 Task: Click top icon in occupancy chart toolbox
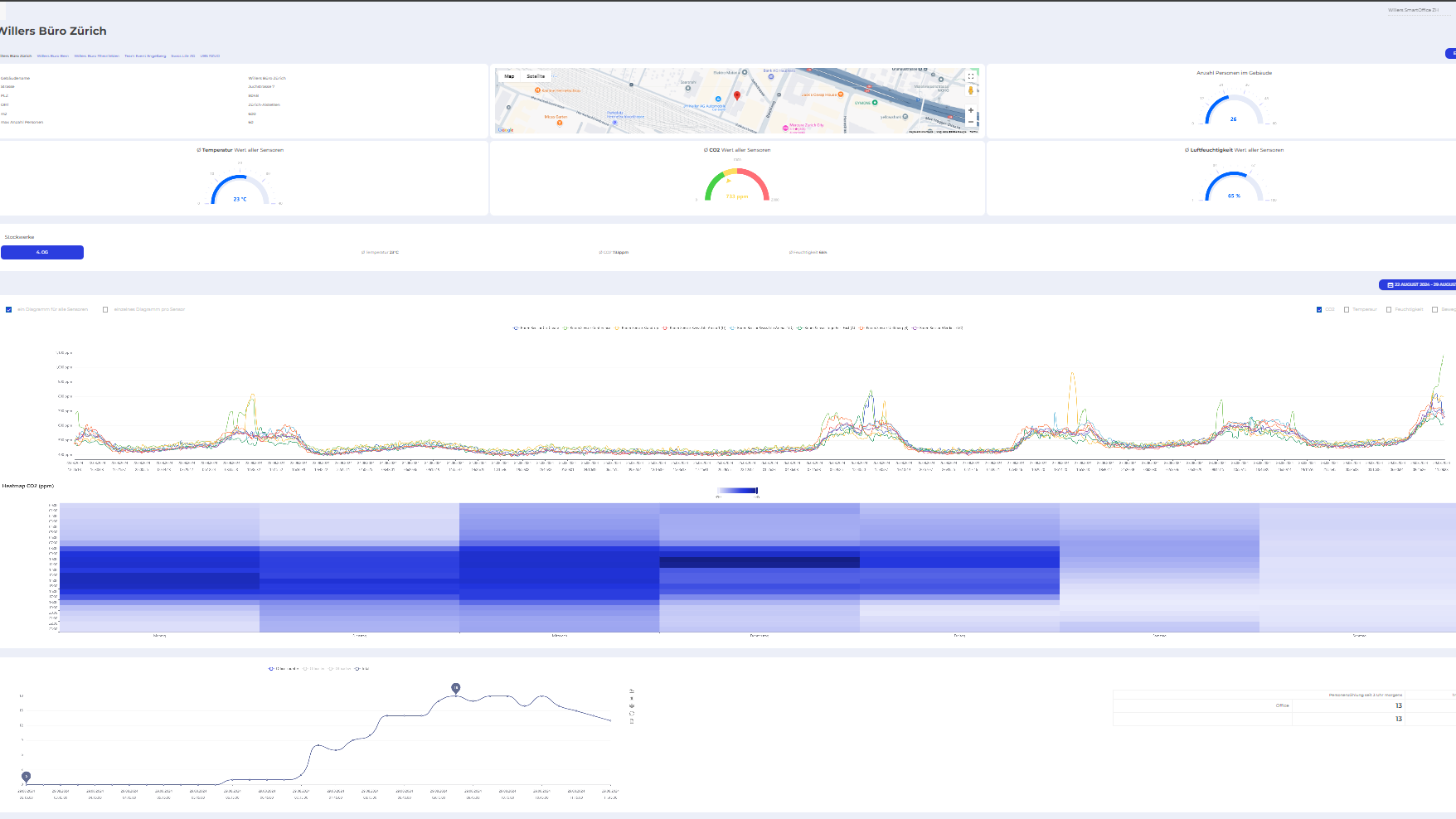(632, 691)
